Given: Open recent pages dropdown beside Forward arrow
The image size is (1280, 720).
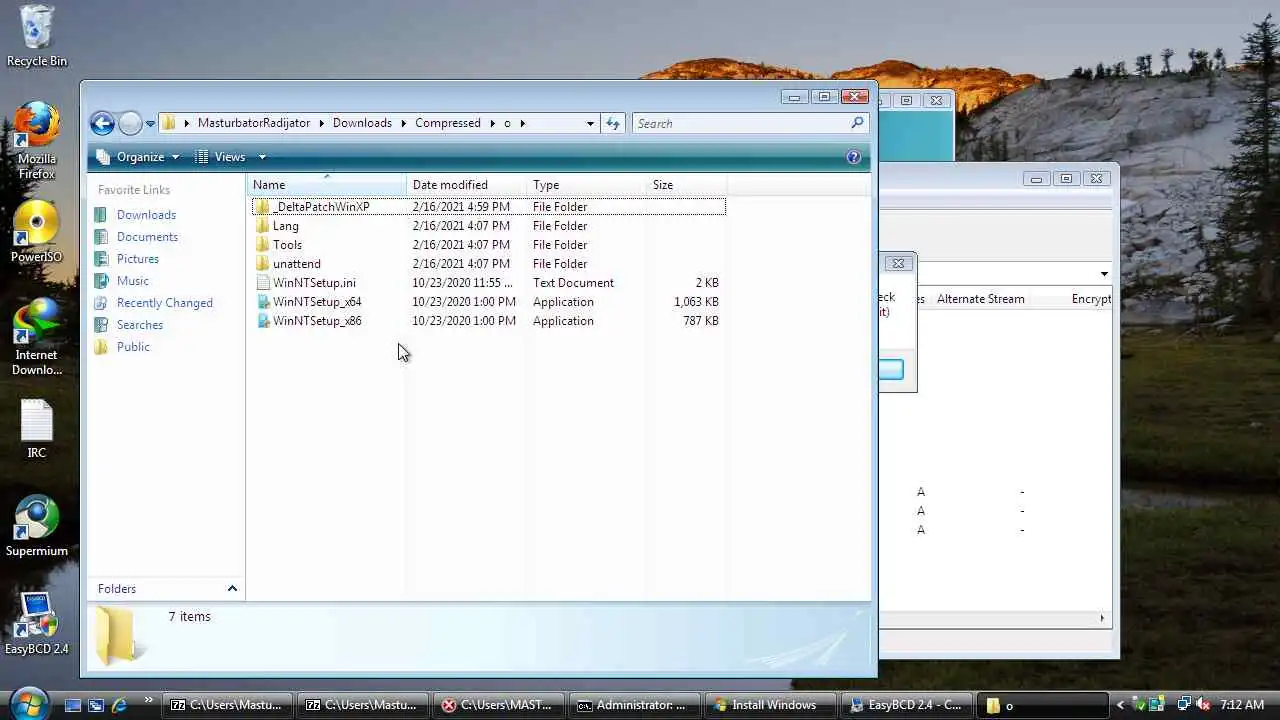Looking at the screenshot, I should pyautogui.click(x=150, y=124).
